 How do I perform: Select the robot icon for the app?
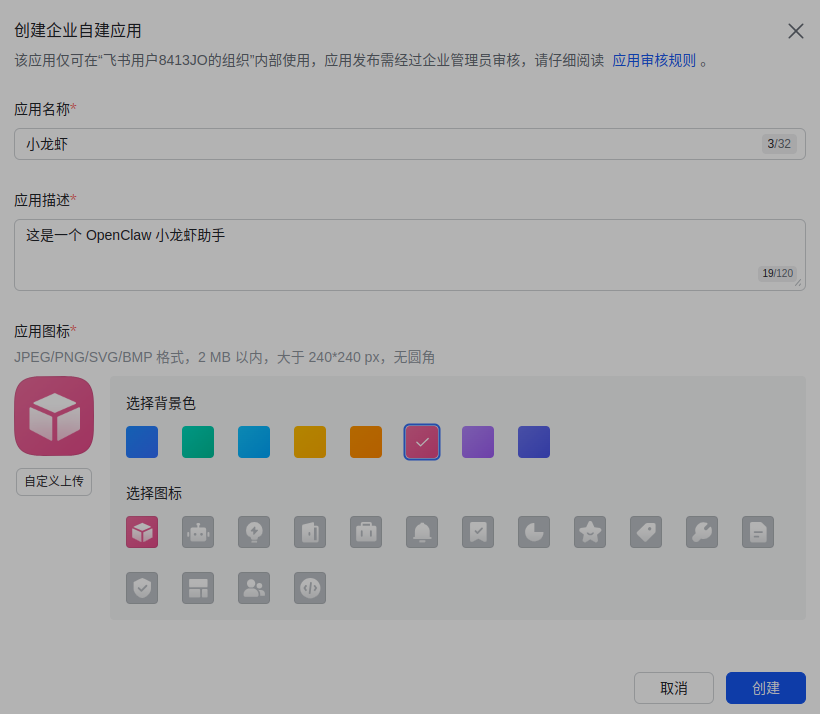click(198, 532)
